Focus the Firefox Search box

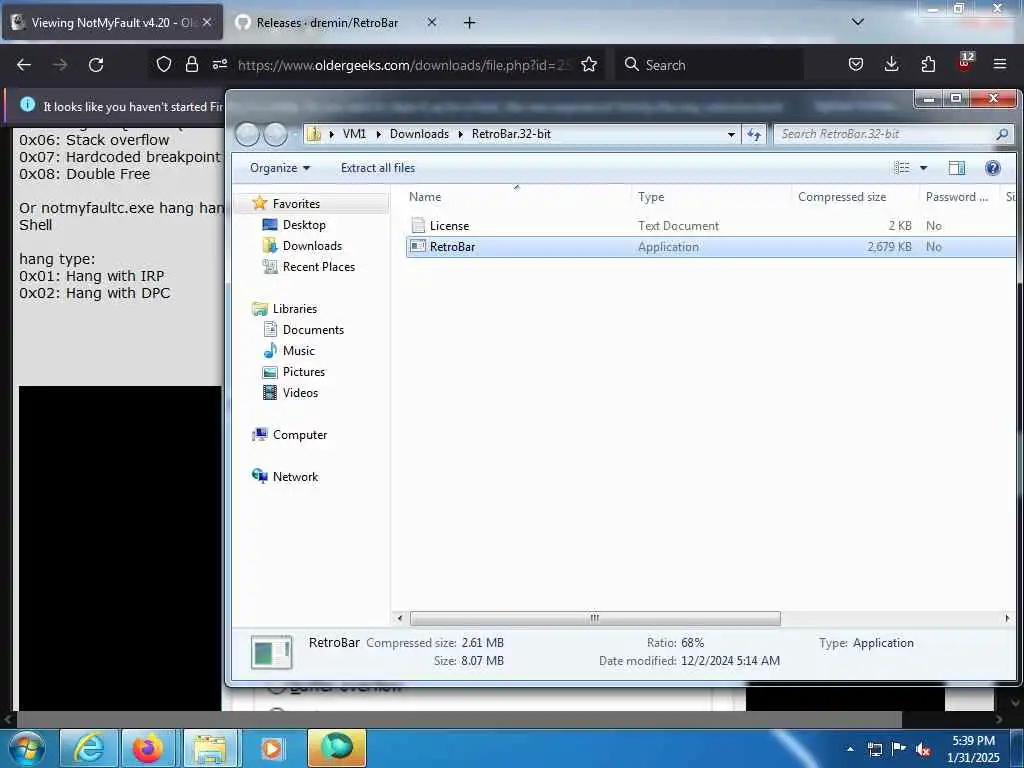point(709,65)
